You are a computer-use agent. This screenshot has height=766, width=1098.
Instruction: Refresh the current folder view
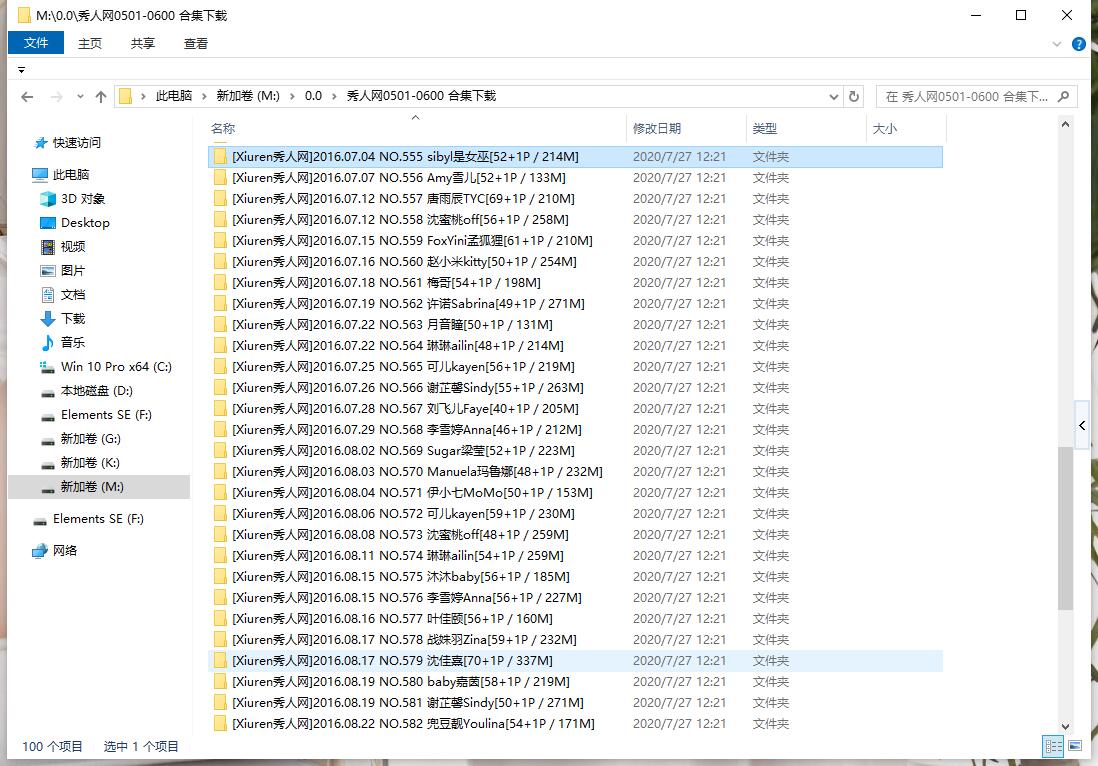pos(854,97)
